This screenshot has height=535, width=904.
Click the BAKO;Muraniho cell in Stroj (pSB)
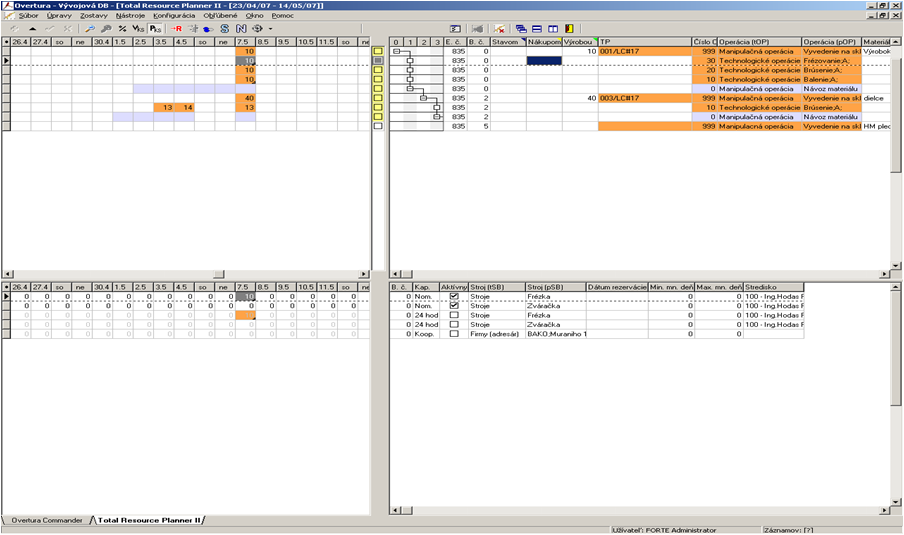(x=556, y=334)
